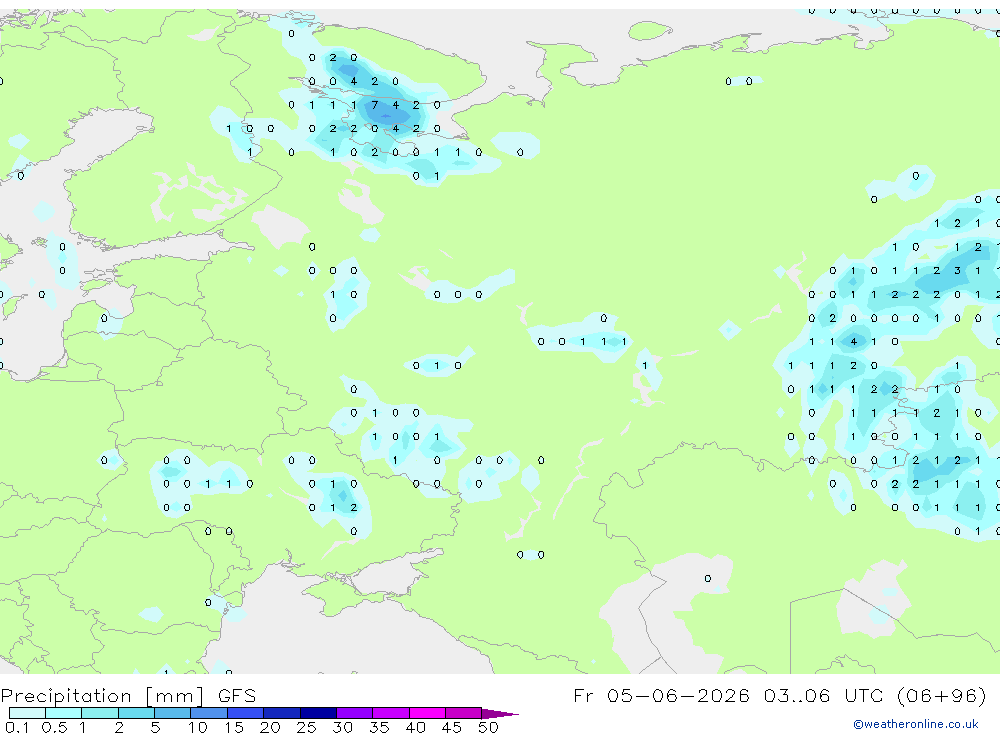Click the legend label '50'
This screenshot has height=733, width=1000.
coord(488,727)
